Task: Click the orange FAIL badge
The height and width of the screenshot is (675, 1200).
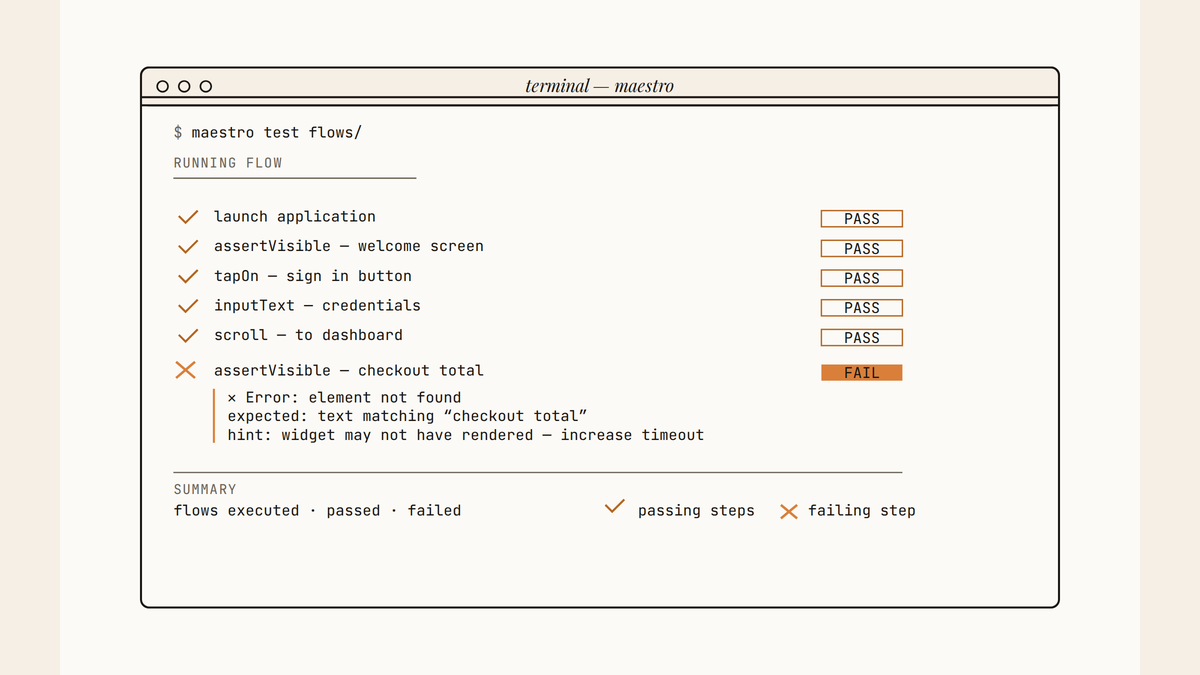Action: 862,372
